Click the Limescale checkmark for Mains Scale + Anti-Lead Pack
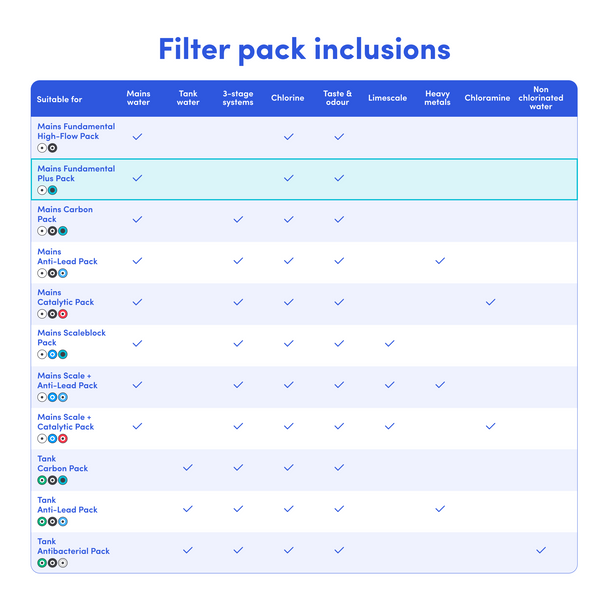The height and width of the screenshot is (608, 608). 390,385
